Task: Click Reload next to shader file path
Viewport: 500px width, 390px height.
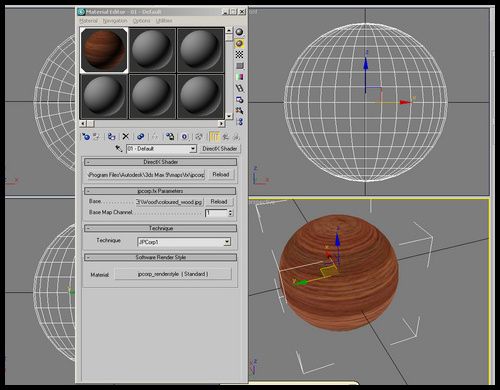Action: click(221, 174)
